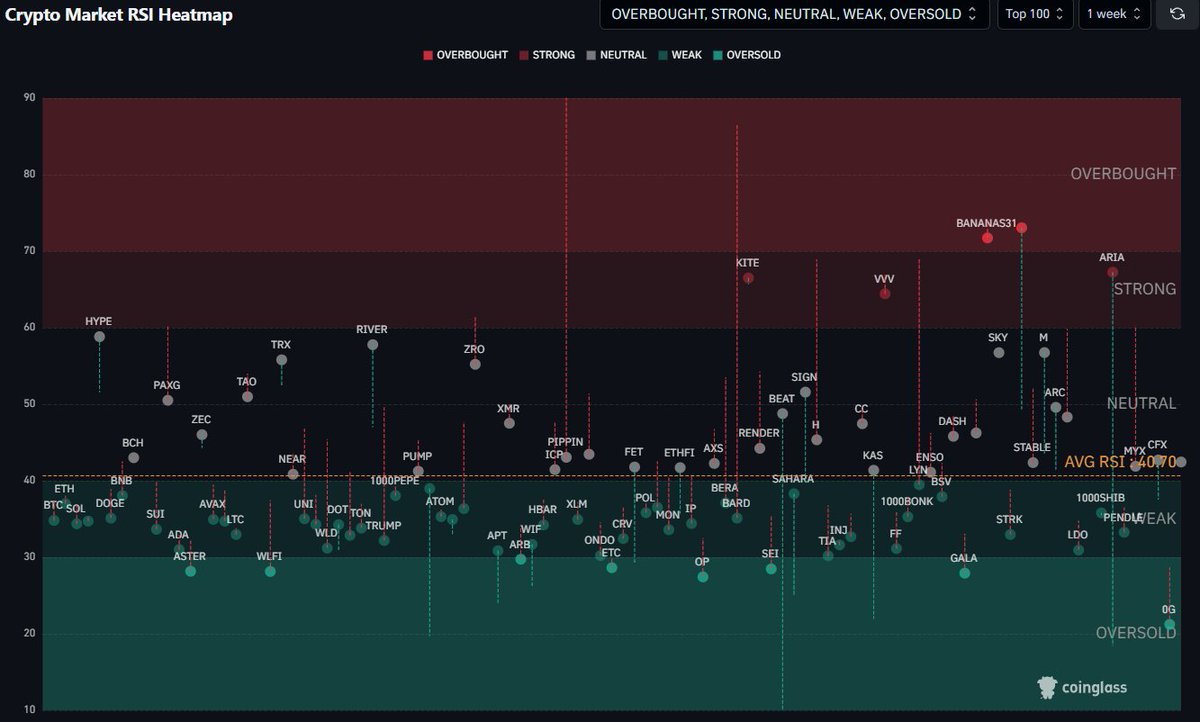Click the refresh icon button
The image size is (1200, 722).
pyautogui.click(x=1177, y=14)
